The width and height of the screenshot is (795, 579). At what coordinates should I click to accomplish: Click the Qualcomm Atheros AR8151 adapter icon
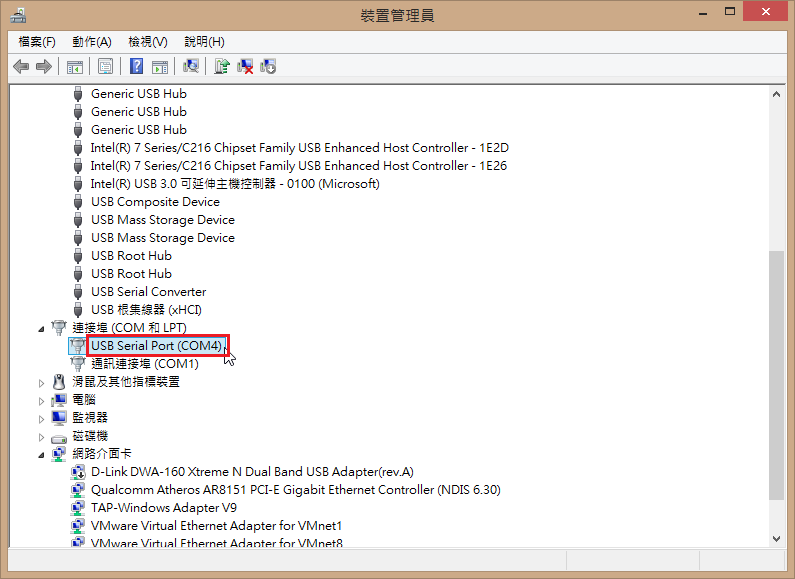[78, 490]
